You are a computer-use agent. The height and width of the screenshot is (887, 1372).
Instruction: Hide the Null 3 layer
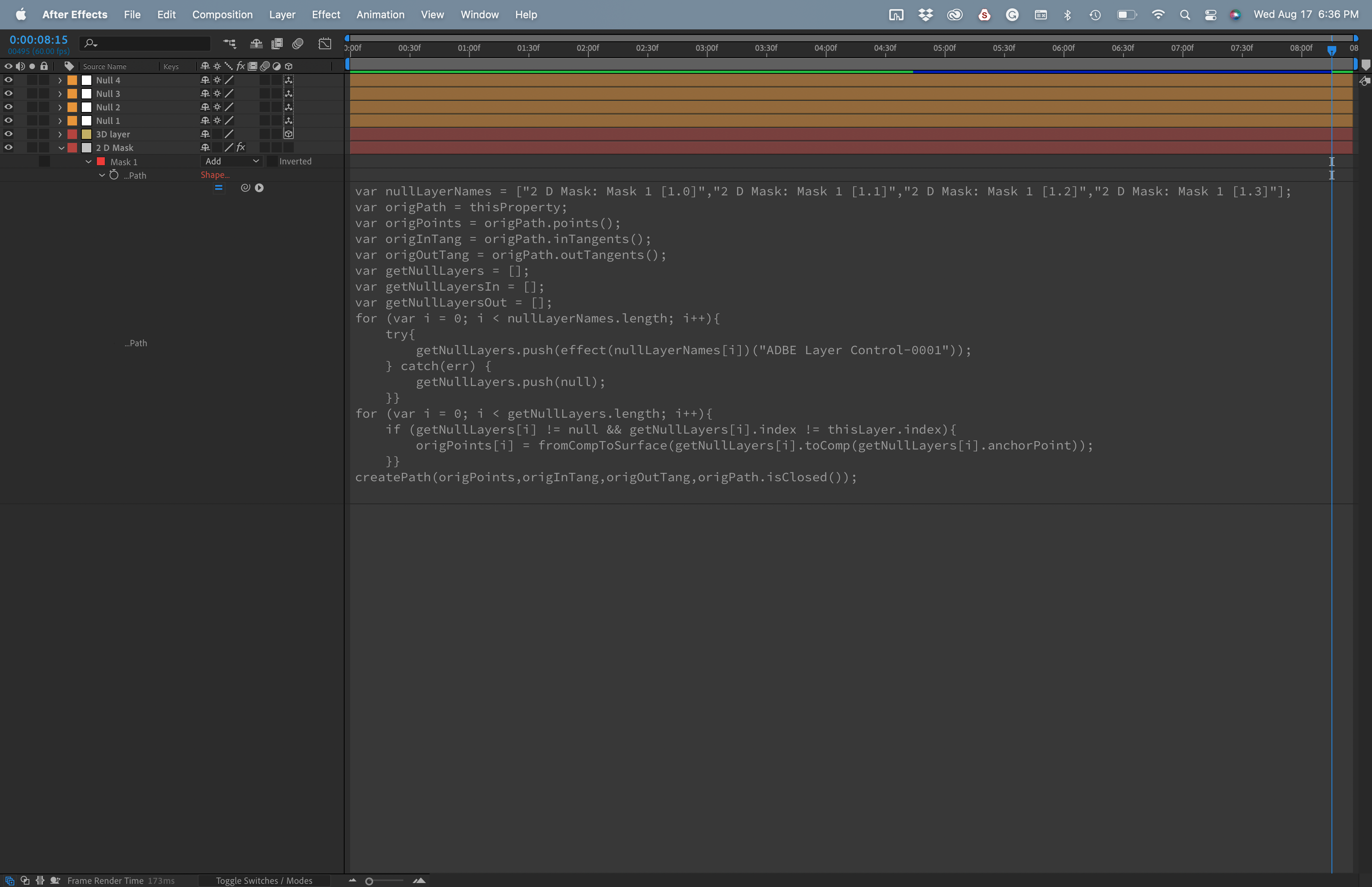click(x=9, y=93)
